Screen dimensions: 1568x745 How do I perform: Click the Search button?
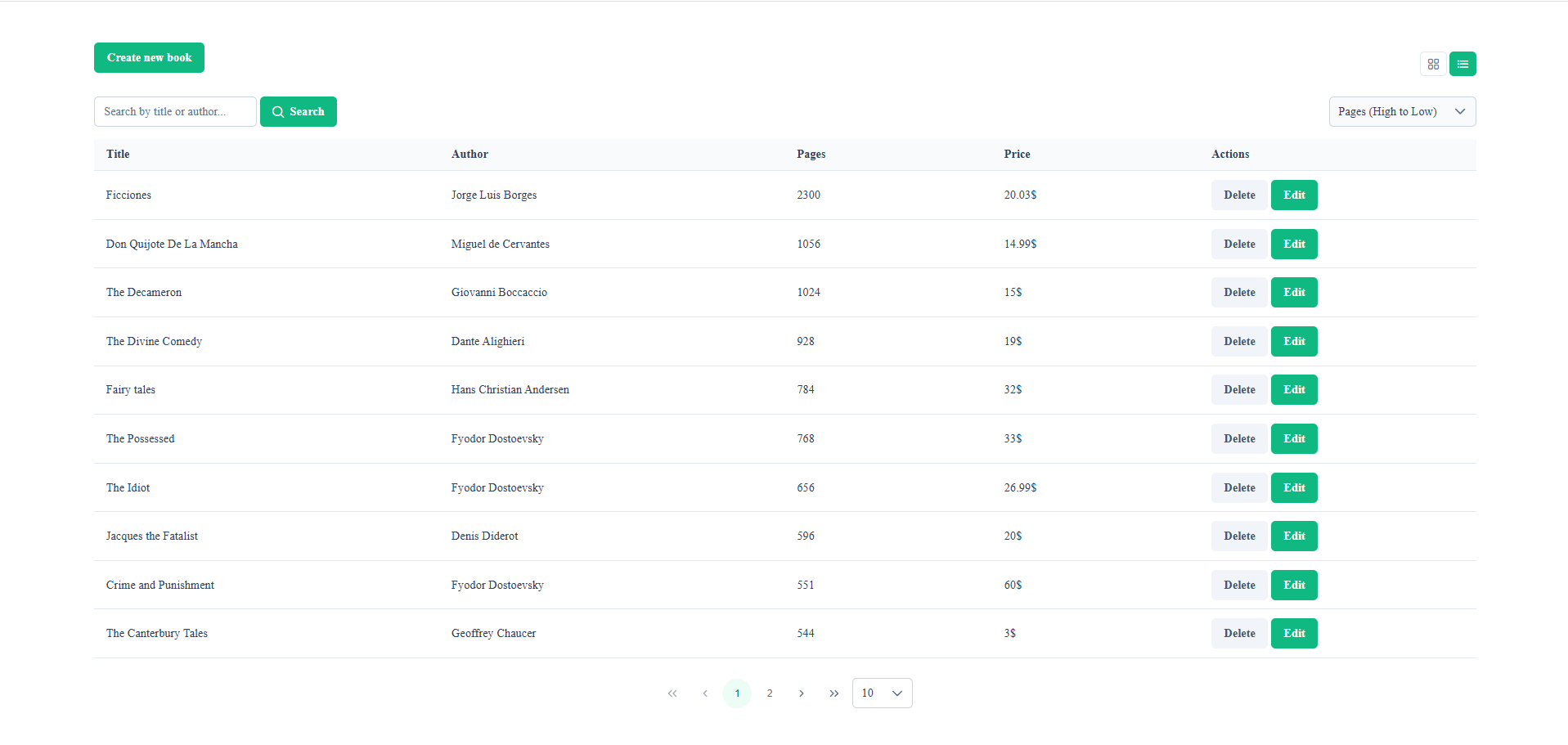click(x=299, y=112)
